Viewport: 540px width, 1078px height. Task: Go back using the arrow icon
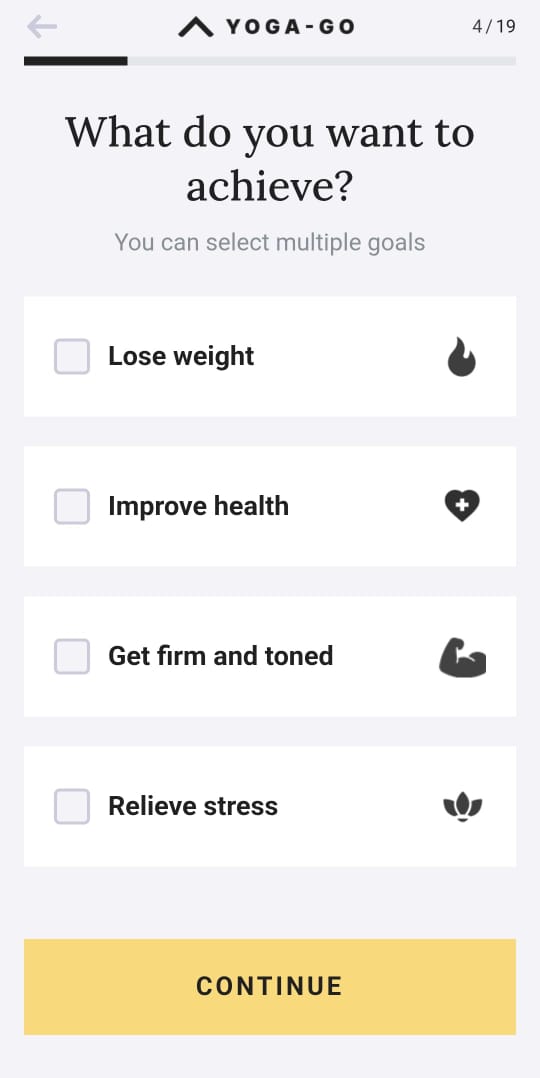pos(42,27)
